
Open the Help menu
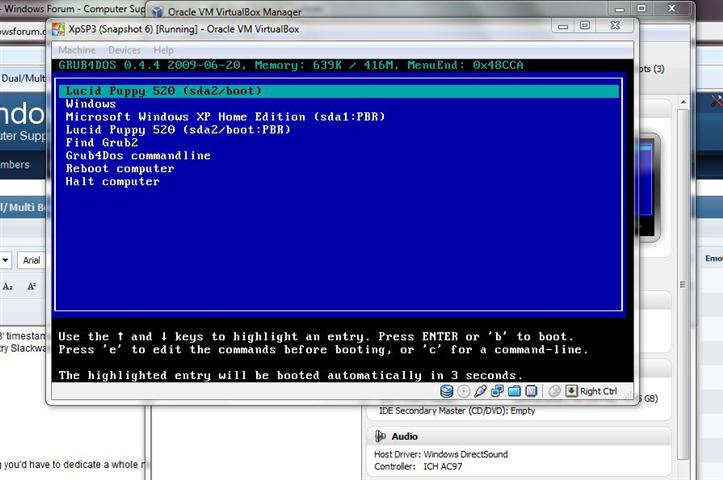pos(163,50)
